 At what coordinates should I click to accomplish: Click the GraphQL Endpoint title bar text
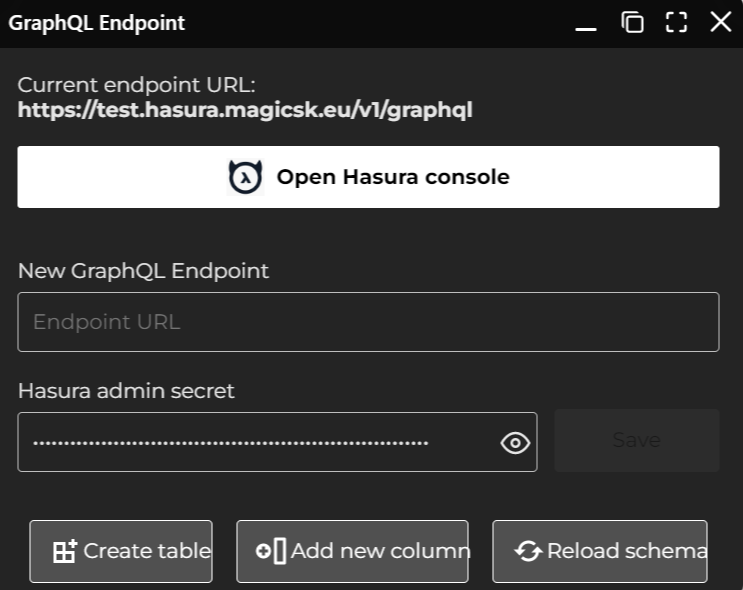(97, 23)
